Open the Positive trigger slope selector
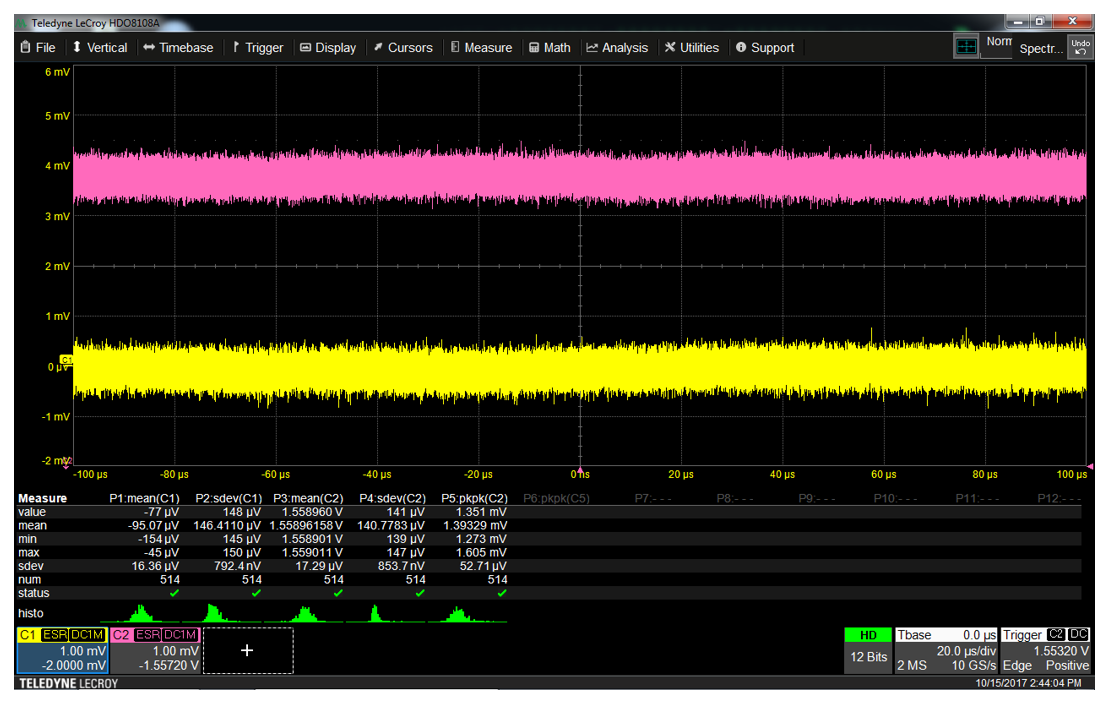The height and width of the screenshot is (701, 1108). 1066,665
